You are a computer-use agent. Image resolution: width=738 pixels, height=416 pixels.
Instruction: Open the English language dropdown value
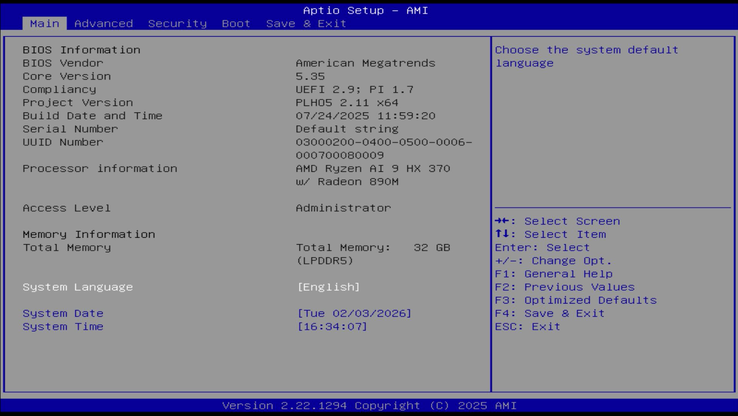[328, 287]
